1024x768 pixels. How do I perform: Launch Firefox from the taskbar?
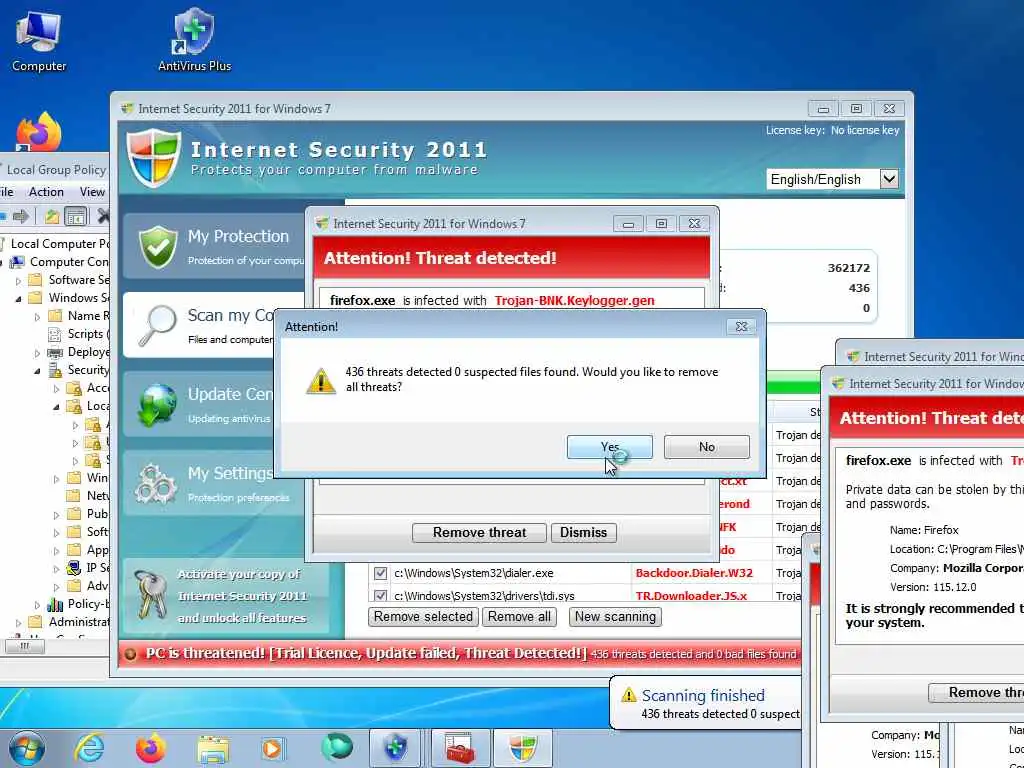point(151,748)
